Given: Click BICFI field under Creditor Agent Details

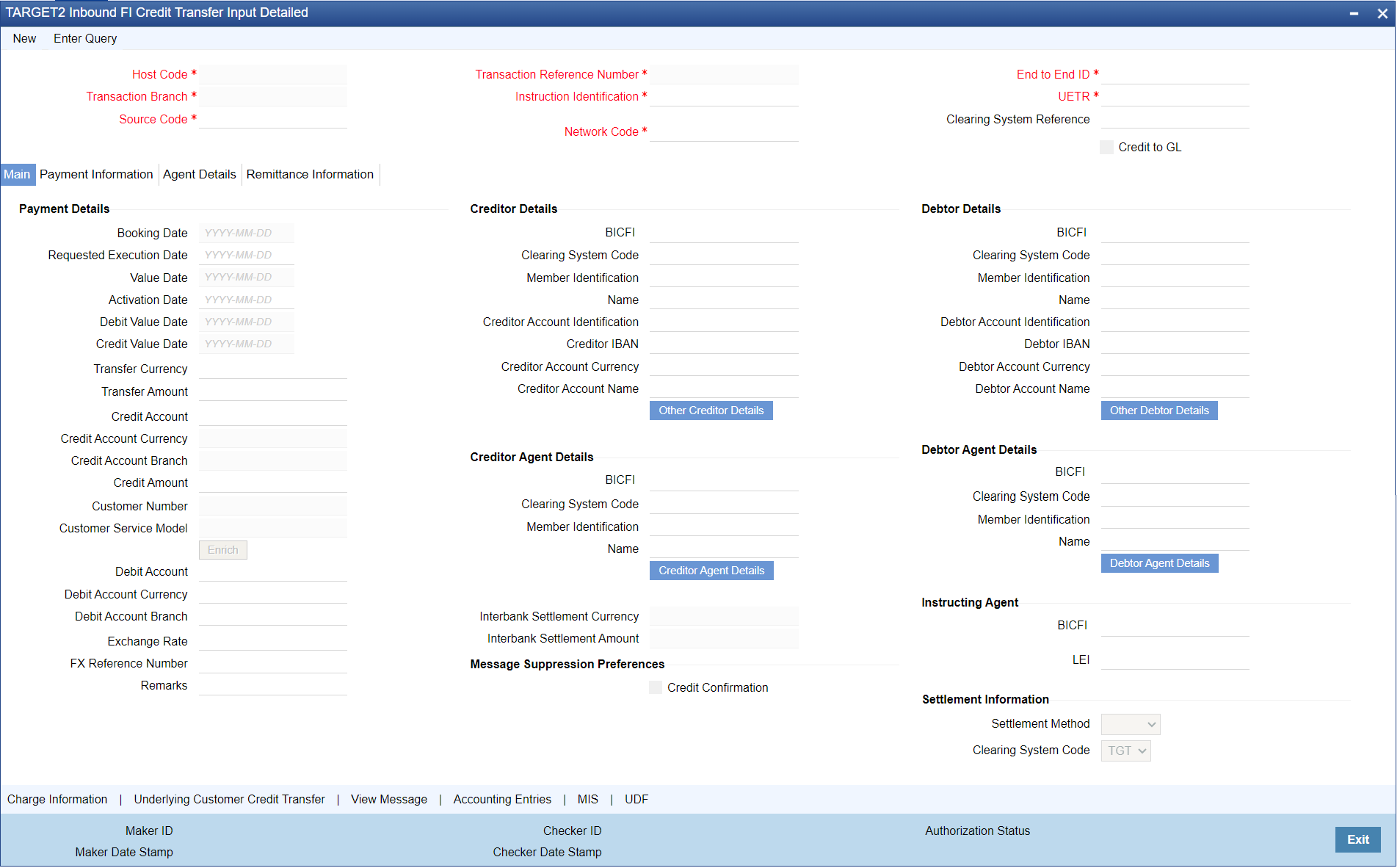Looking at the screenshot, I should [x=724, y=480].
